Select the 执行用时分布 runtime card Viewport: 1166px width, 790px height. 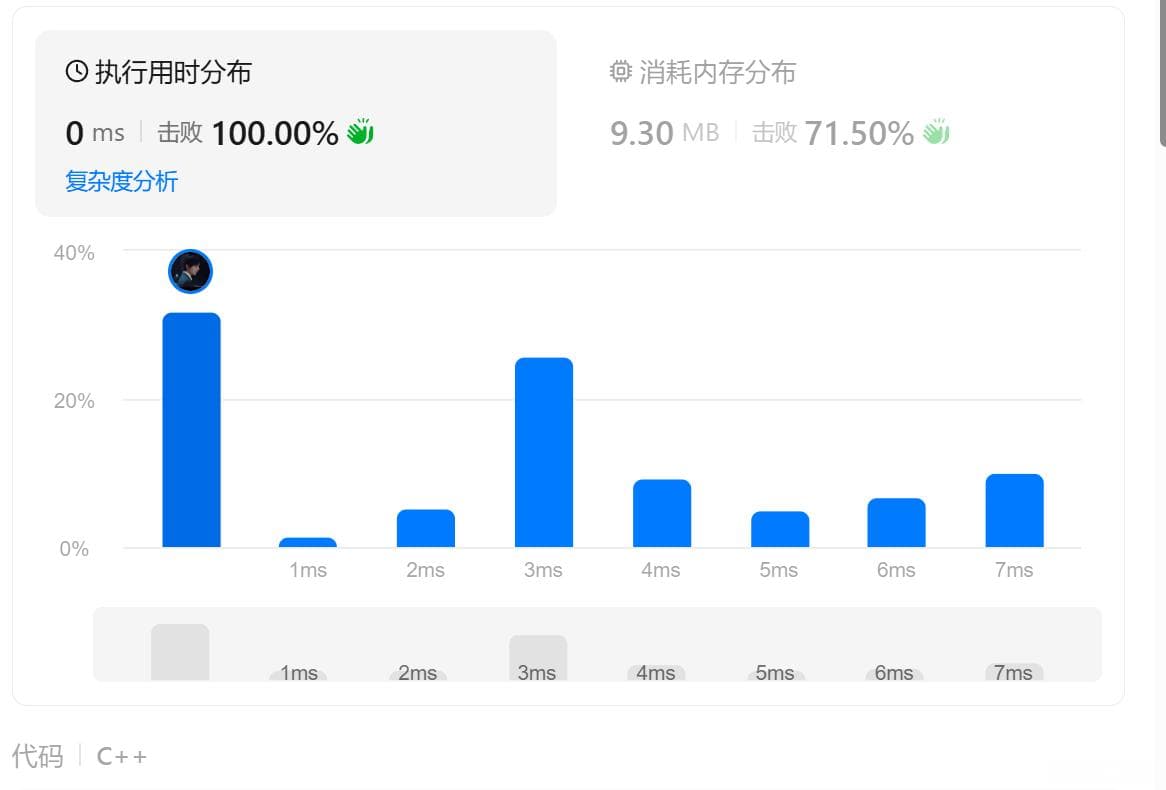click(x=296, y=123)
